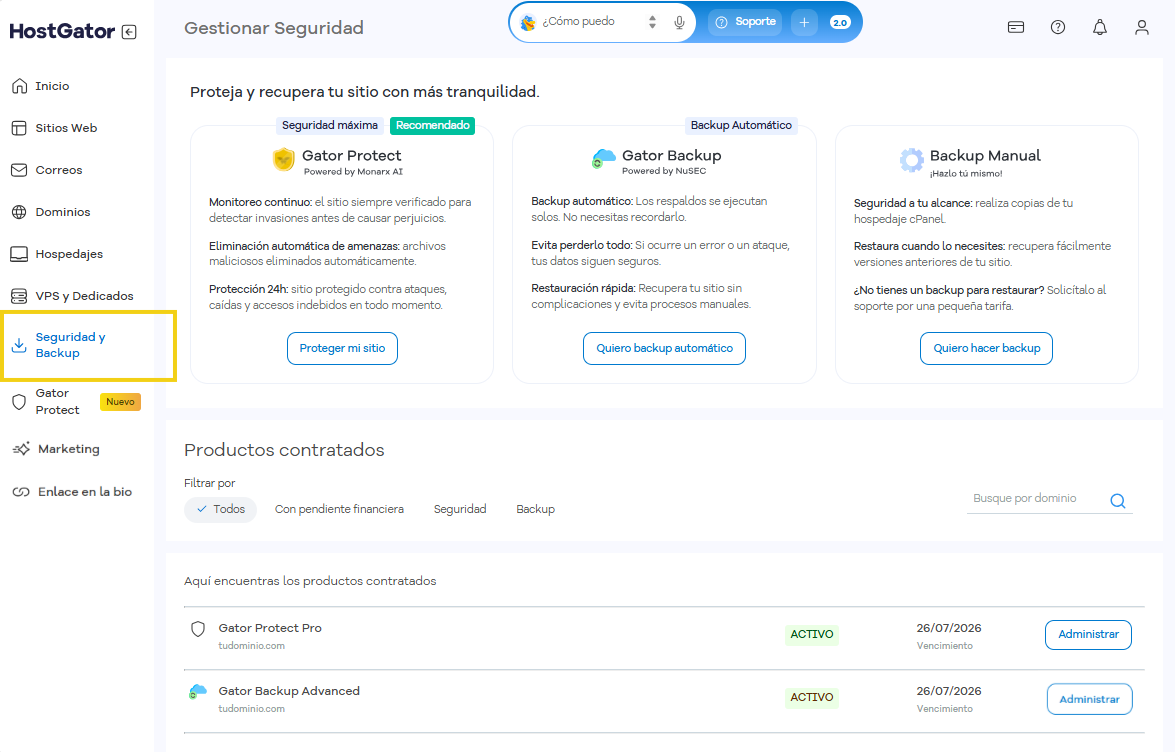Click the Marketing sparkle icon
The image size is (1175, 752).
[x=21, y=449]
